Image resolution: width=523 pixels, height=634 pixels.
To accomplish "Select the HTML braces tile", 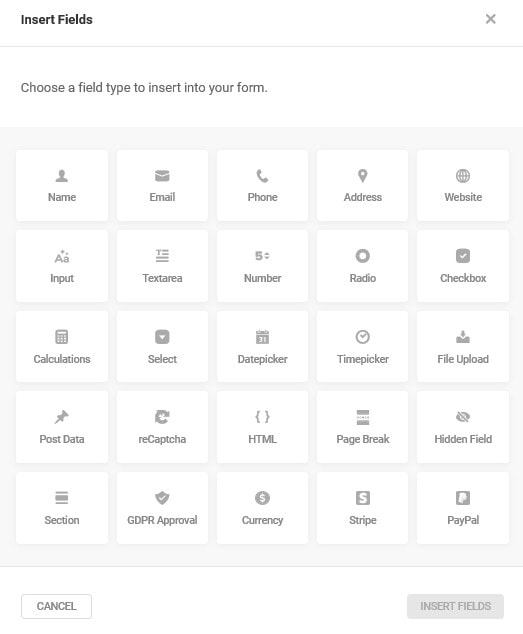I will 262,427.
